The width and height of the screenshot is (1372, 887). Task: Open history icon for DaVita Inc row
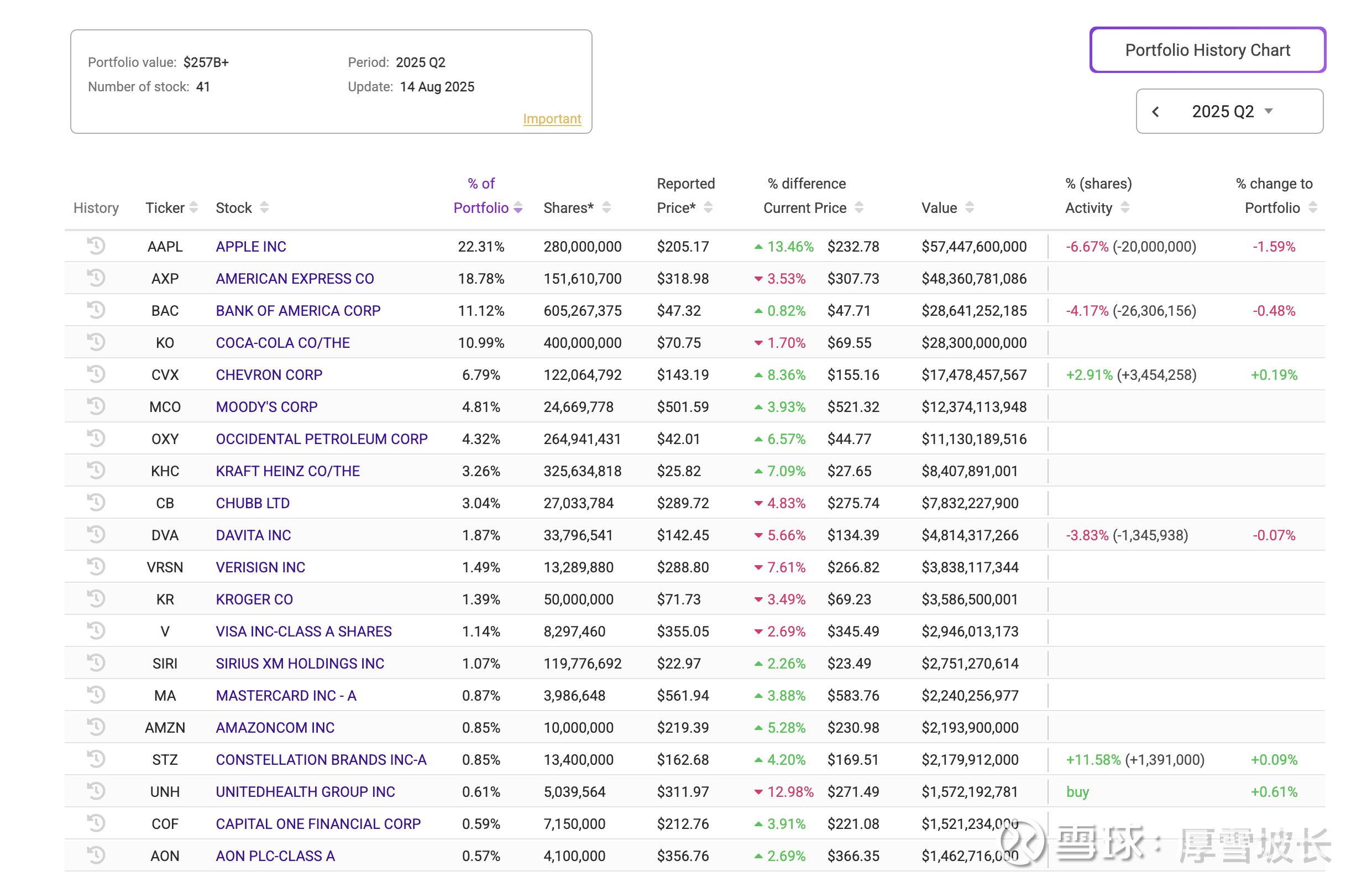point(96,535)
